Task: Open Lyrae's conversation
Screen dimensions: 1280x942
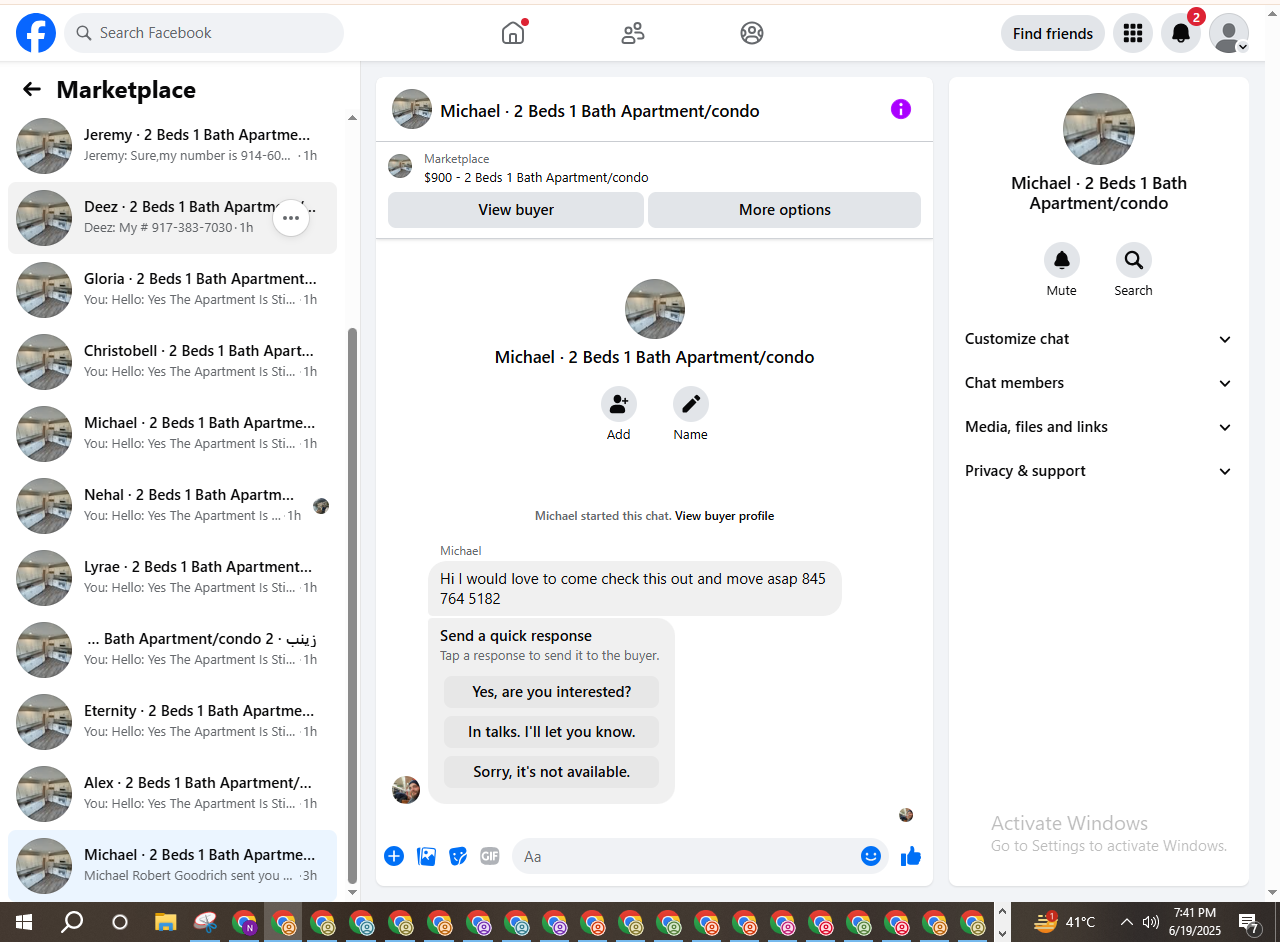Action: 172,577
